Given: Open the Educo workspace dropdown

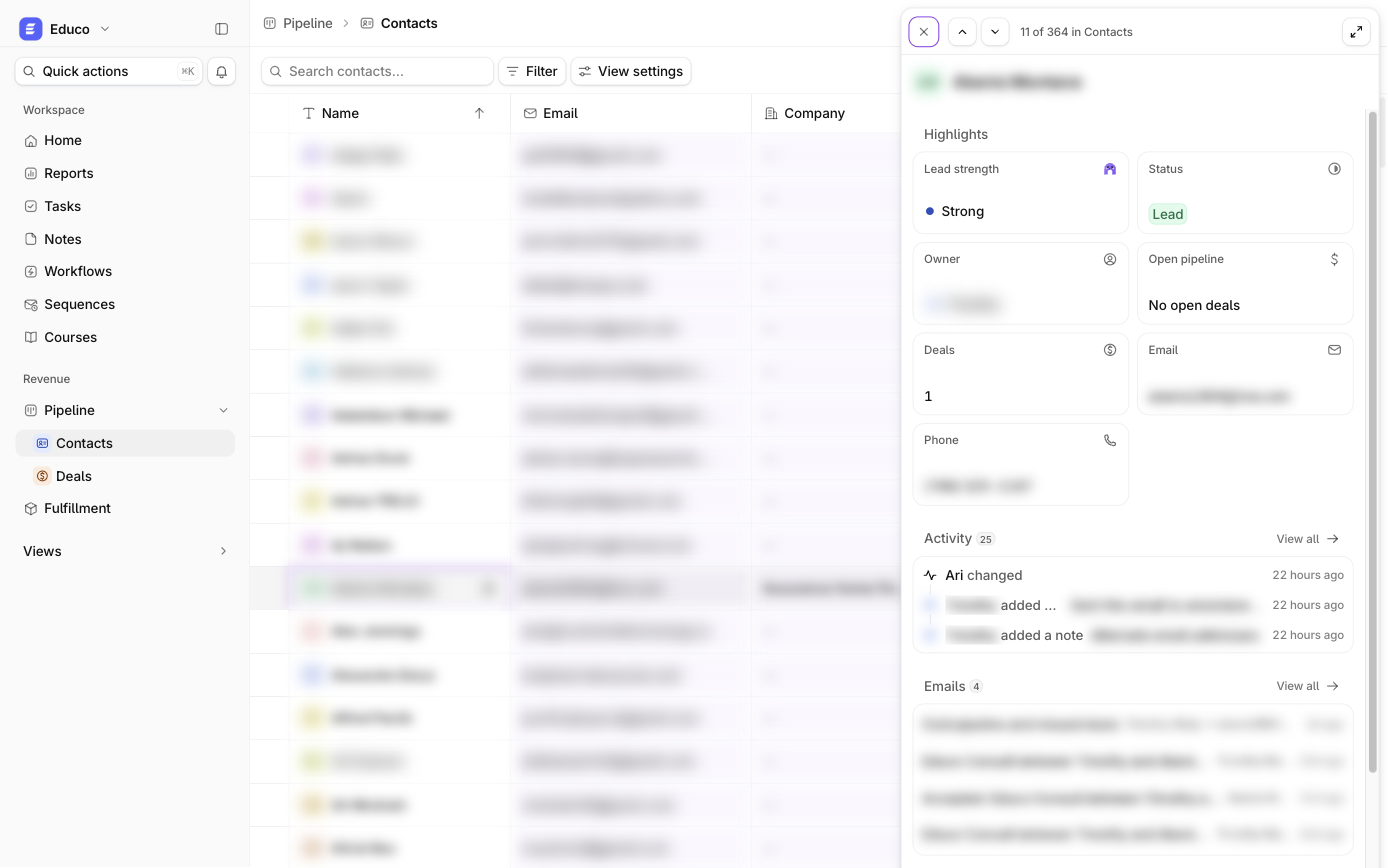Looking at the screenshot, I should click(x=66, y=29).
